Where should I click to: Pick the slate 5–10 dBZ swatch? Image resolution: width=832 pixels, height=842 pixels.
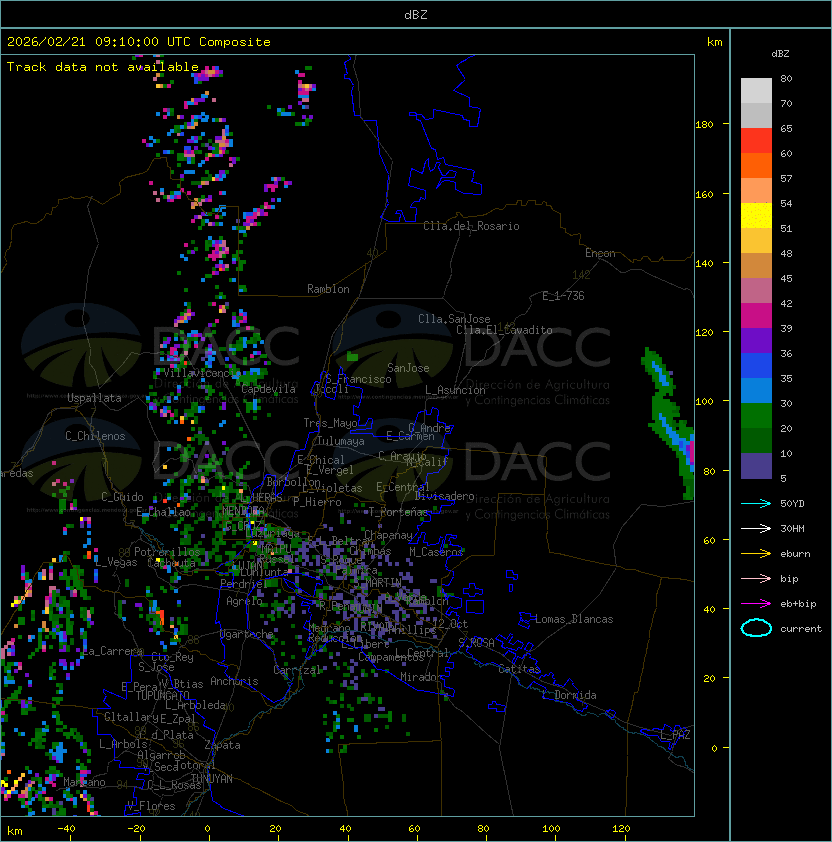tap(756, 466)
